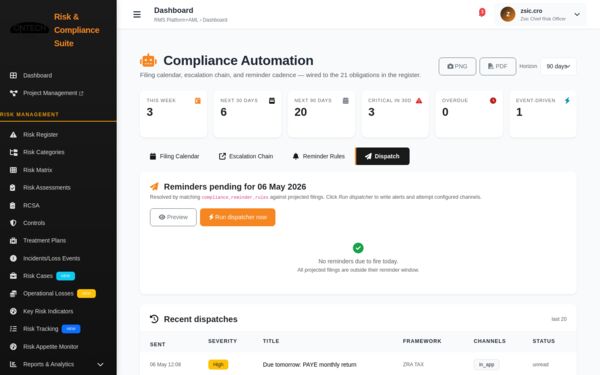Click the Risk Appetite Monitor icon

[x=13, y=347]
